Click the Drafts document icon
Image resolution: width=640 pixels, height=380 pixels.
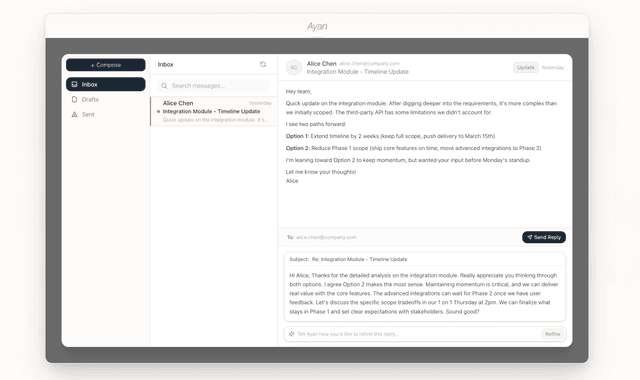point(74,99)
